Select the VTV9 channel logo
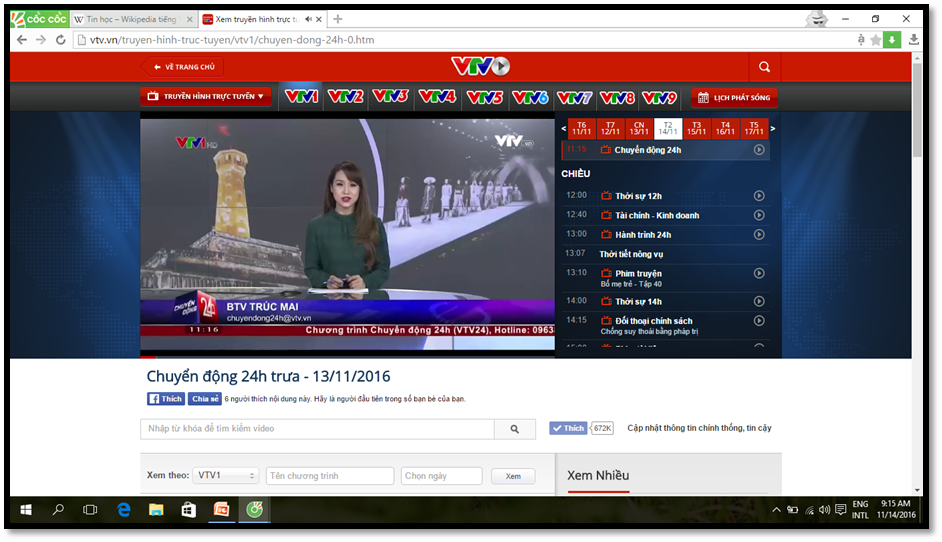 coord(659,97)
